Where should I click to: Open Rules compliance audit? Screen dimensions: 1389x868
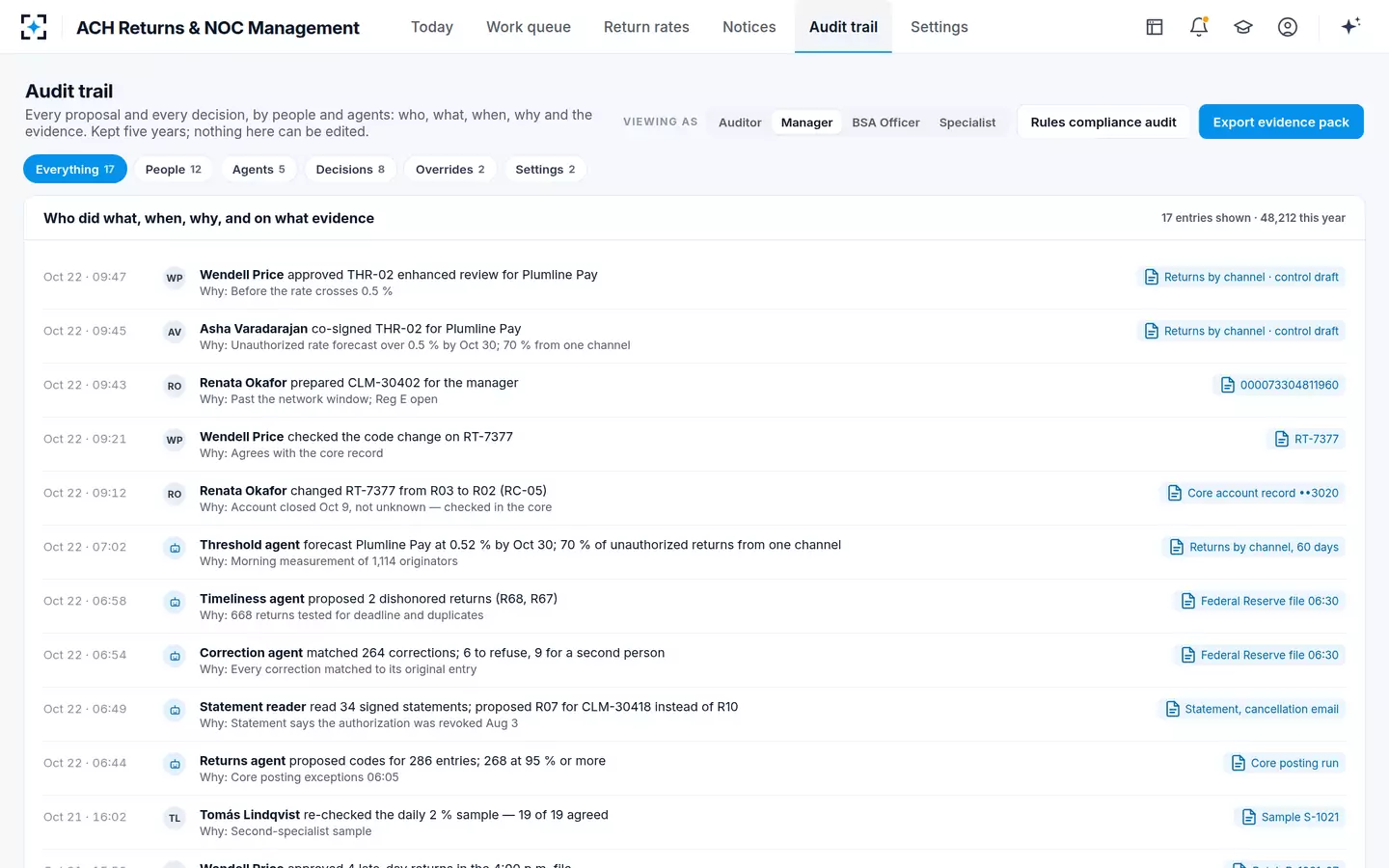pyautogui.click(x=1103, y=122)
